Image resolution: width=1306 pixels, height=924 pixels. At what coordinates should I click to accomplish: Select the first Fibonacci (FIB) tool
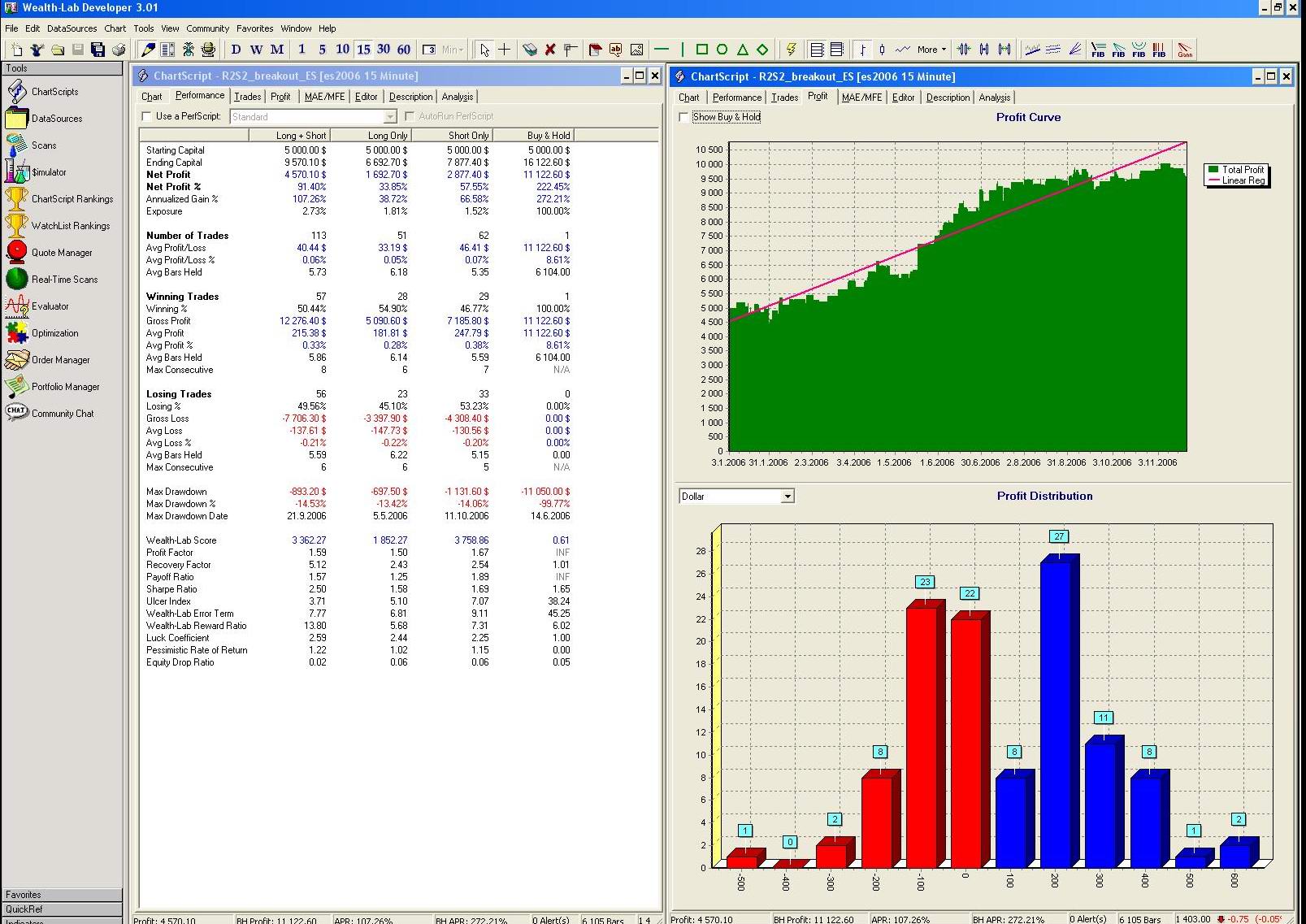pyautogui.click(x=1098, y=50)
